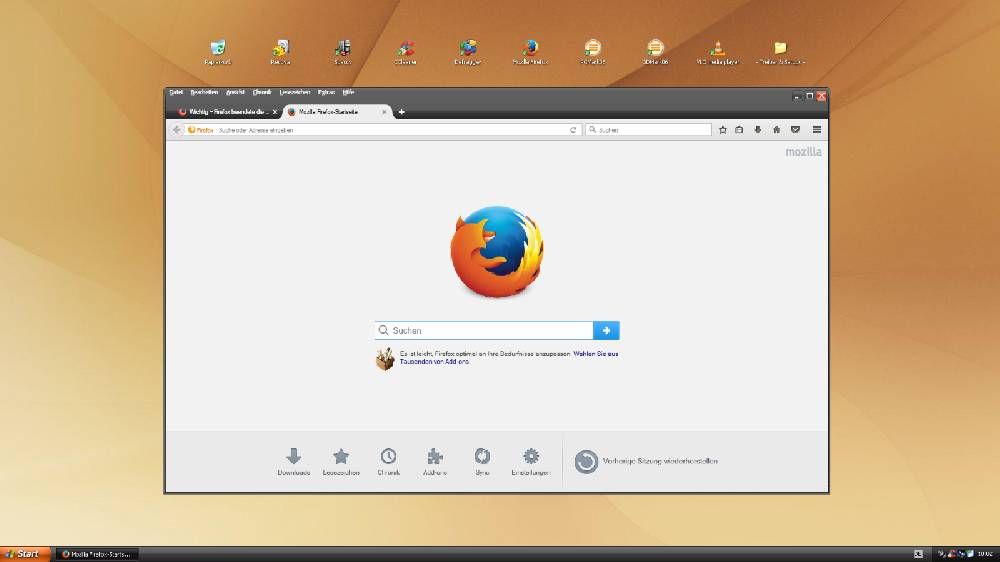Select the Defraggler desktop icon
Image resolution: width=1000 pixels, height=562 pixels.
pos(467,52)
